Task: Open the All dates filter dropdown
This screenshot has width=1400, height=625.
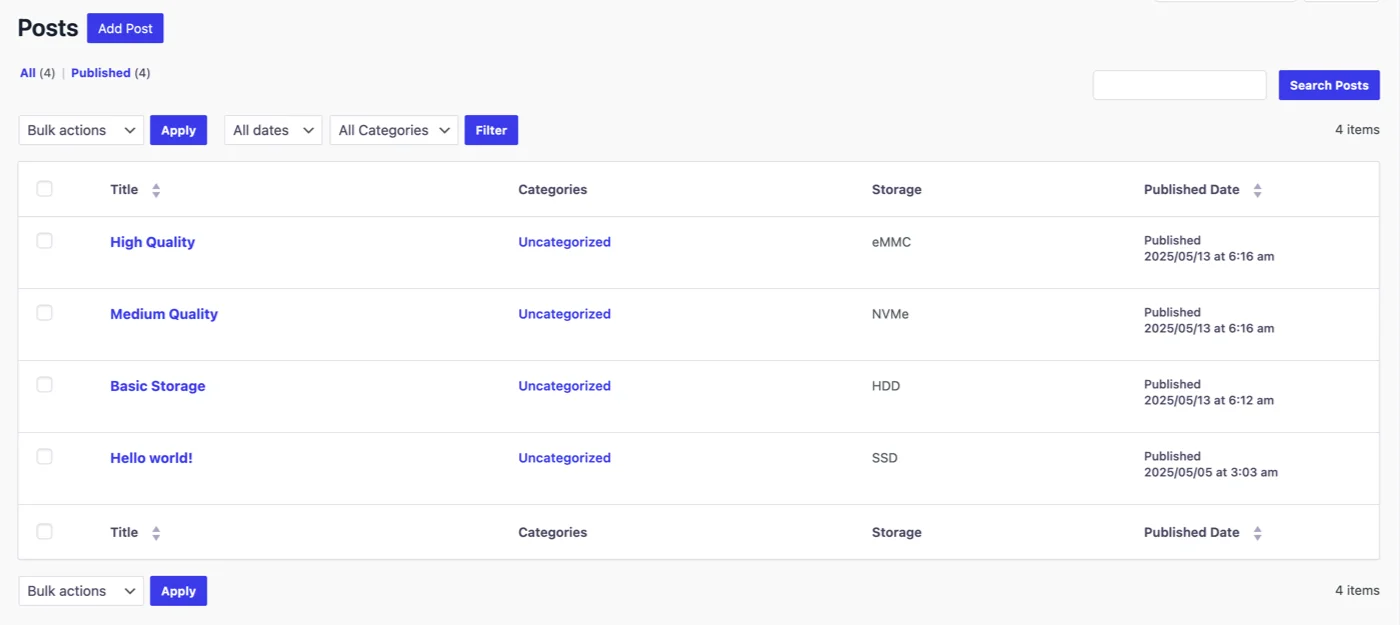Action: [x=272, y=130]
